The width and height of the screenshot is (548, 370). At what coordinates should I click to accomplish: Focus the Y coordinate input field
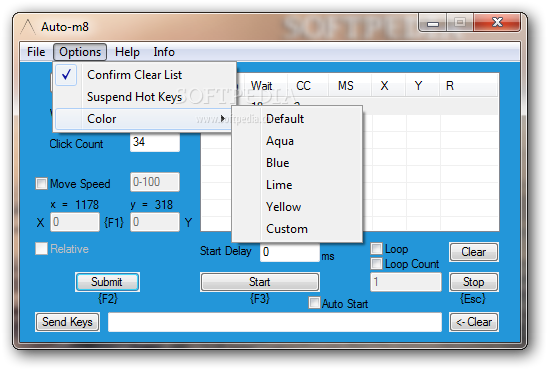(155, 222)
